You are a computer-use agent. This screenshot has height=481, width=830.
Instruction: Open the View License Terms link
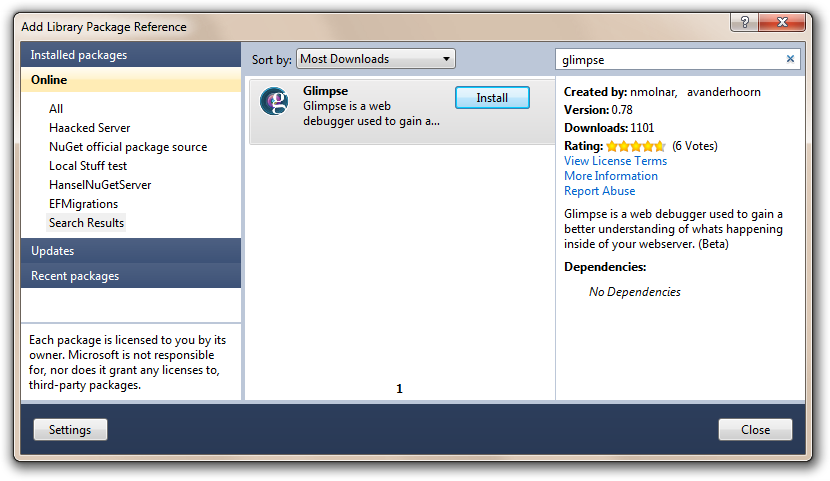615,161
